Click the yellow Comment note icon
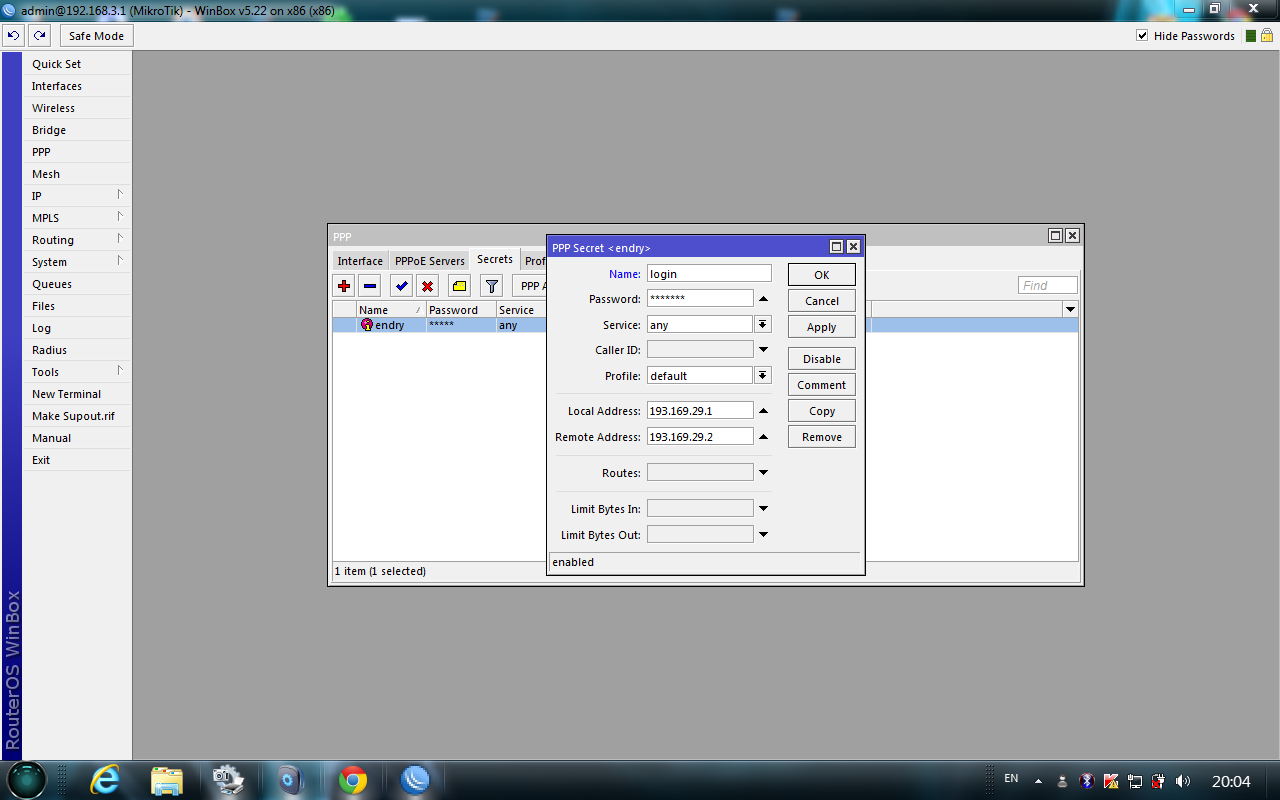Viewport: 1280px width, 800px height. [459, 286]
